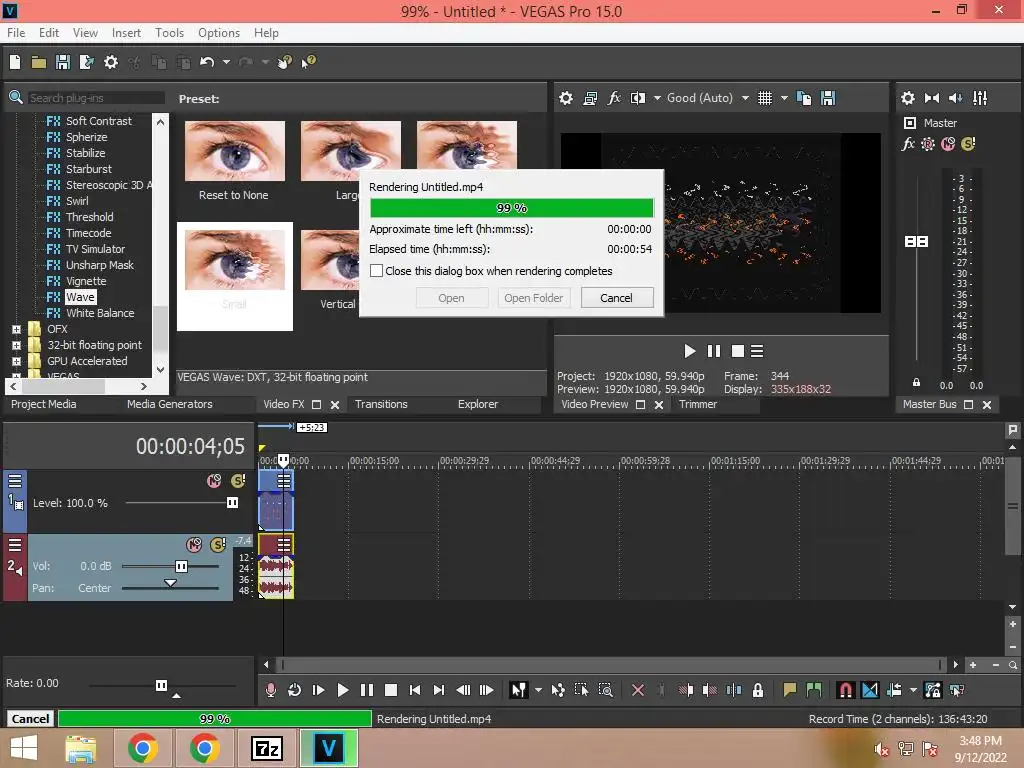This screenshot has height=768, width=1024.
Task: Toggle the Lock Event padlock icon
Action: 758,690
